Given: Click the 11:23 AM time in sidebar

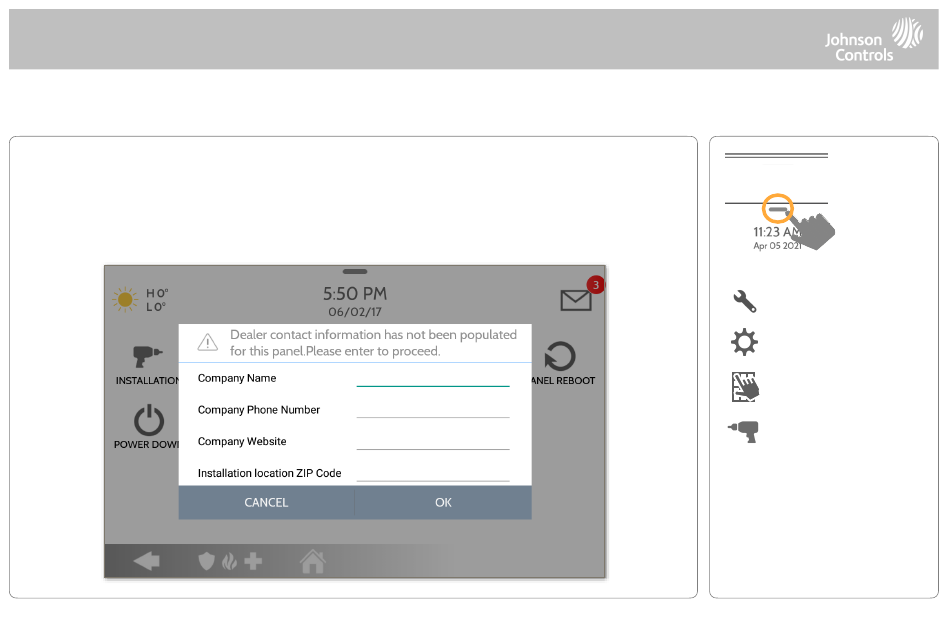Looking at the screenshot, I should pos(777,232).
